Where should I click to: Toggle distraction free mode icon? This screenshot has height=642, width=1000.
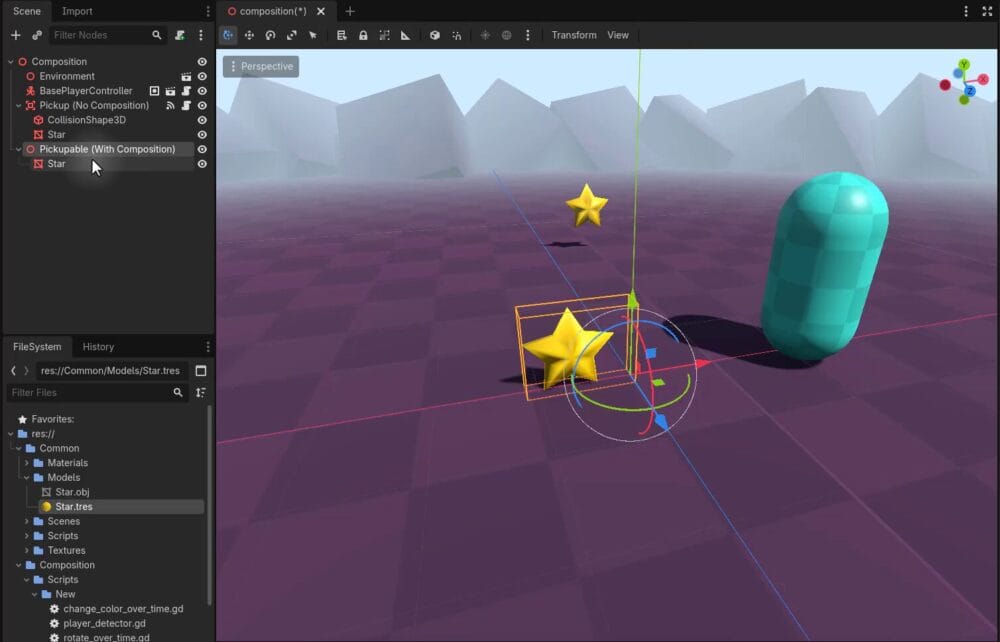click(987, 11)
